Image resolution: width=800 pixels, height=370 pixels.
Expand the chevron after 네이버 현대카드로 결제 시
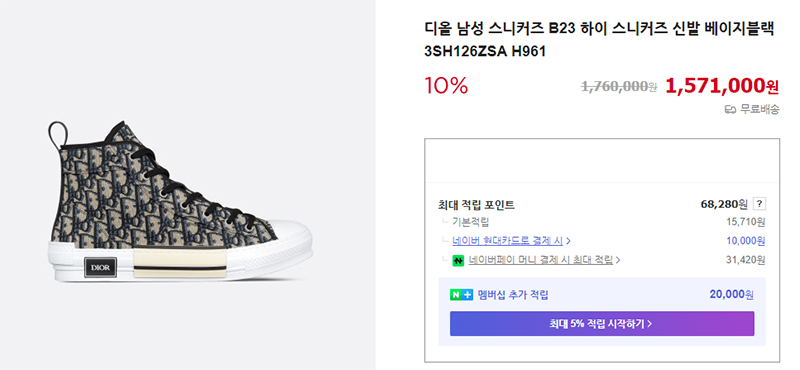point(568,240)
